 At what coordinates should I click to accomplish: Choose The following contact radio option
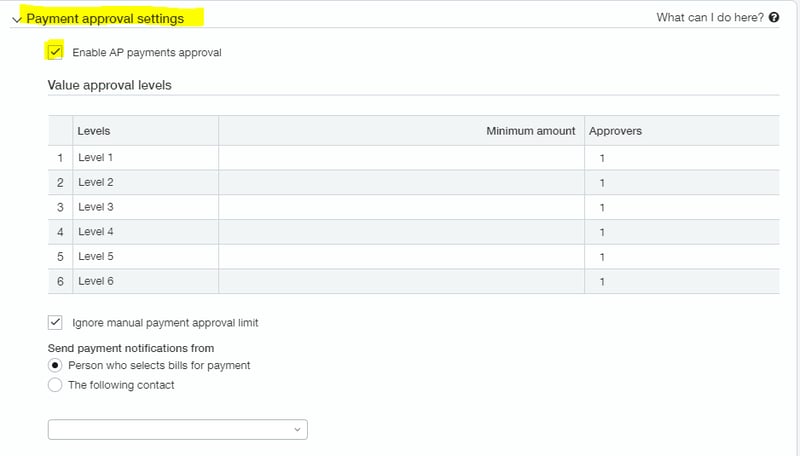pos(56,385)
